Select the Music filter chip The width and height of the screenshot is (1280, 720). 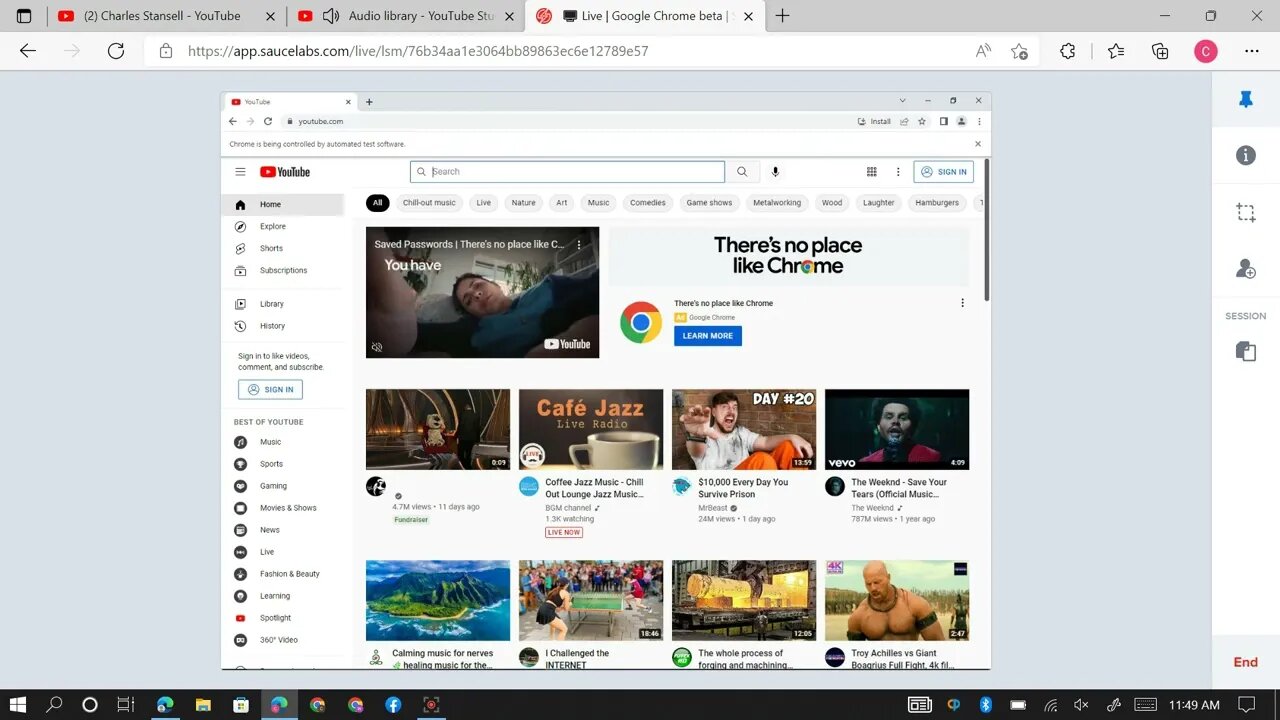pyautogui.click(x=598, y=203)
